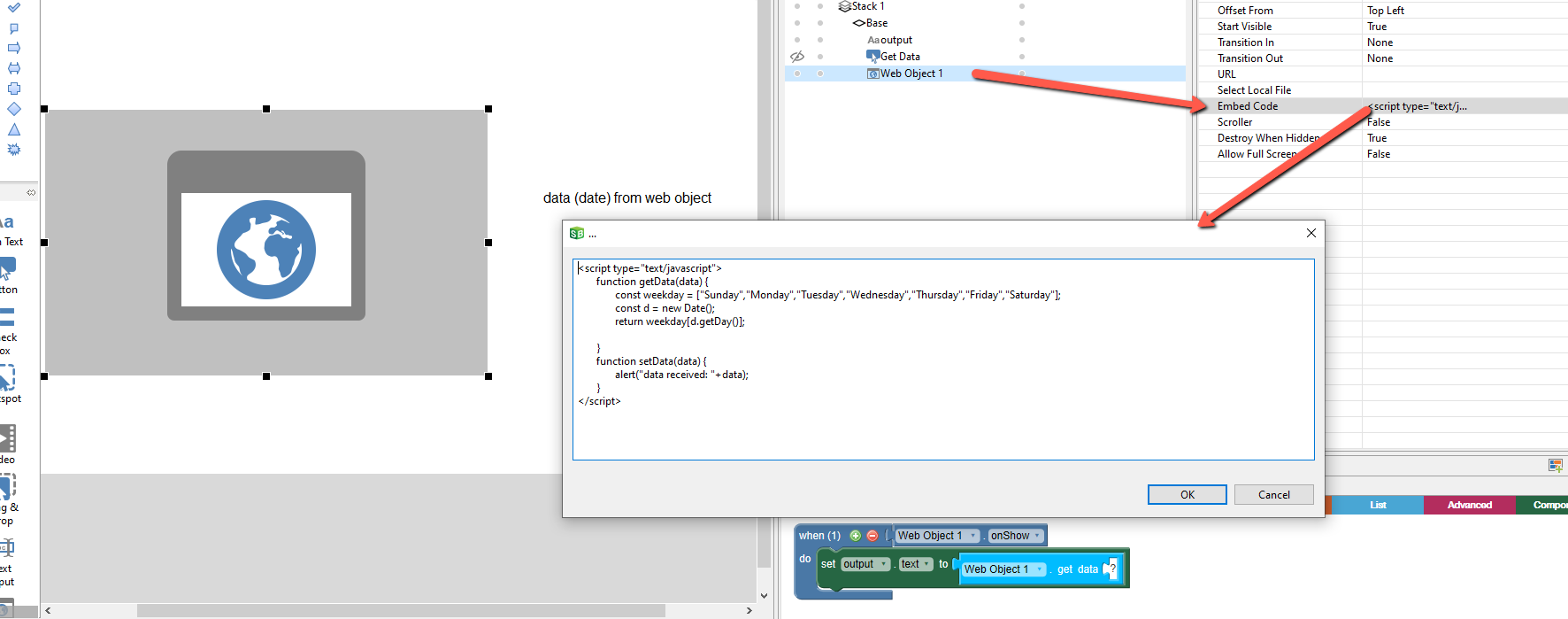The height and width of the screenshot is (619, 1568).
Task: Click the Web Object 1 icon in the tree
Action: coord(872,74)
